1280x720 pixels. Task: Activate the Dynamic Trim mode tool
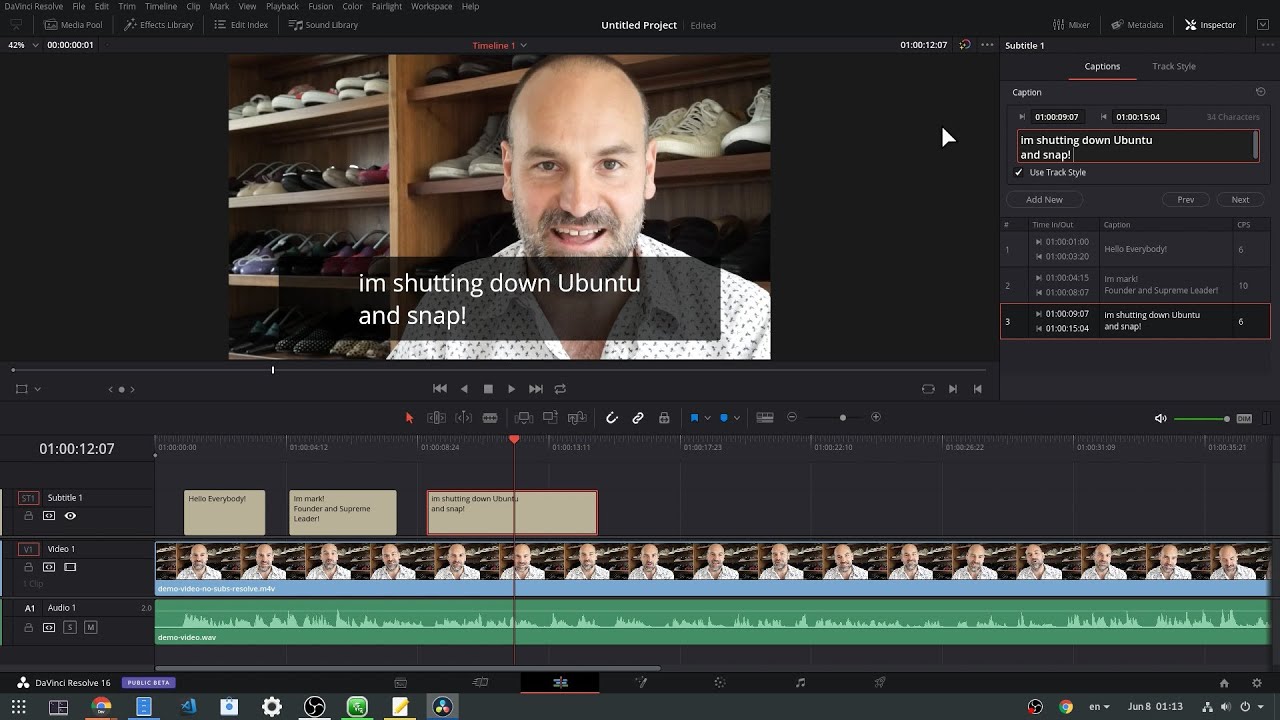463,418
